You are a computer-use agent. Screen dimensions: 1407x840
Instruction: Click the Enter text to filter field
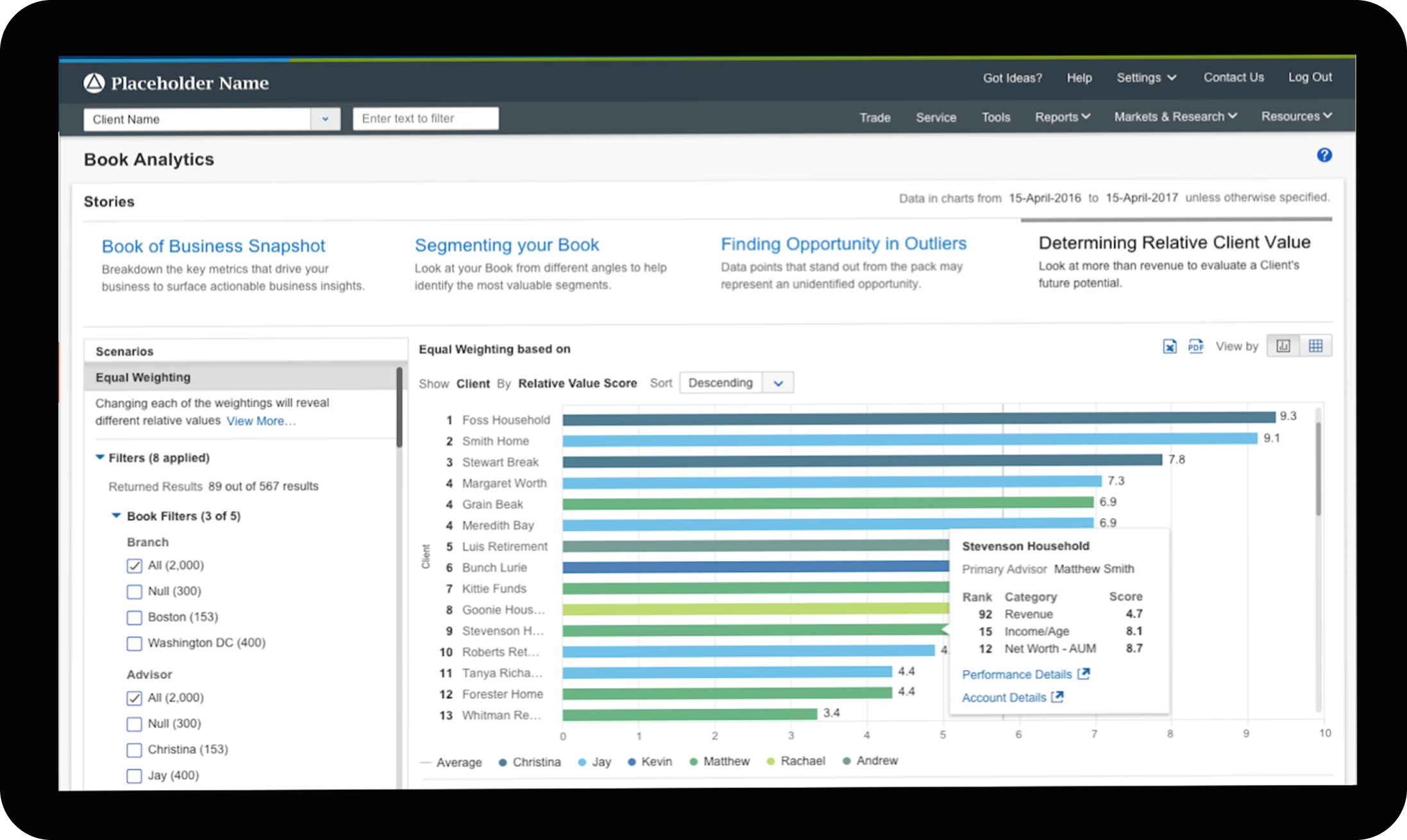425,119
